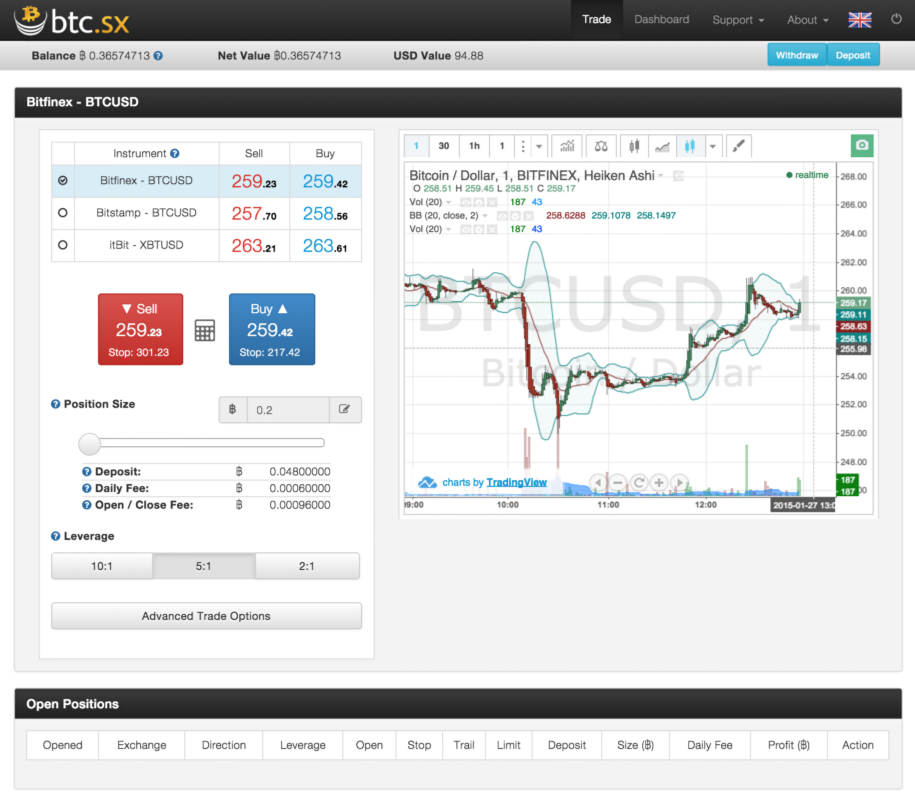Zoom in the chart with plus button

tap(659, 483)
